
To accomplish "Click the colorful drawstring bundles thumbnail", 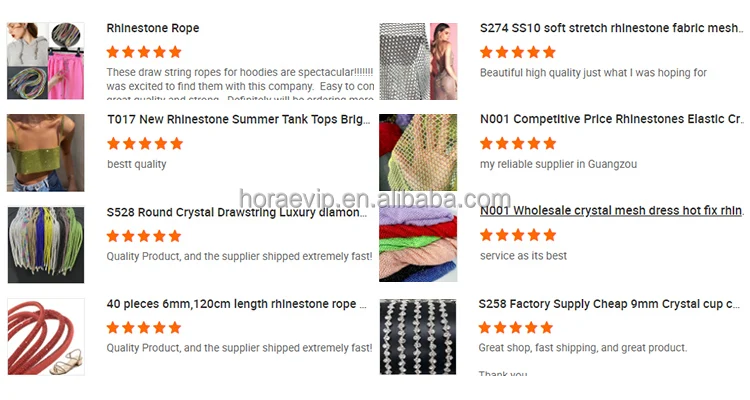I will pos(46,244).
